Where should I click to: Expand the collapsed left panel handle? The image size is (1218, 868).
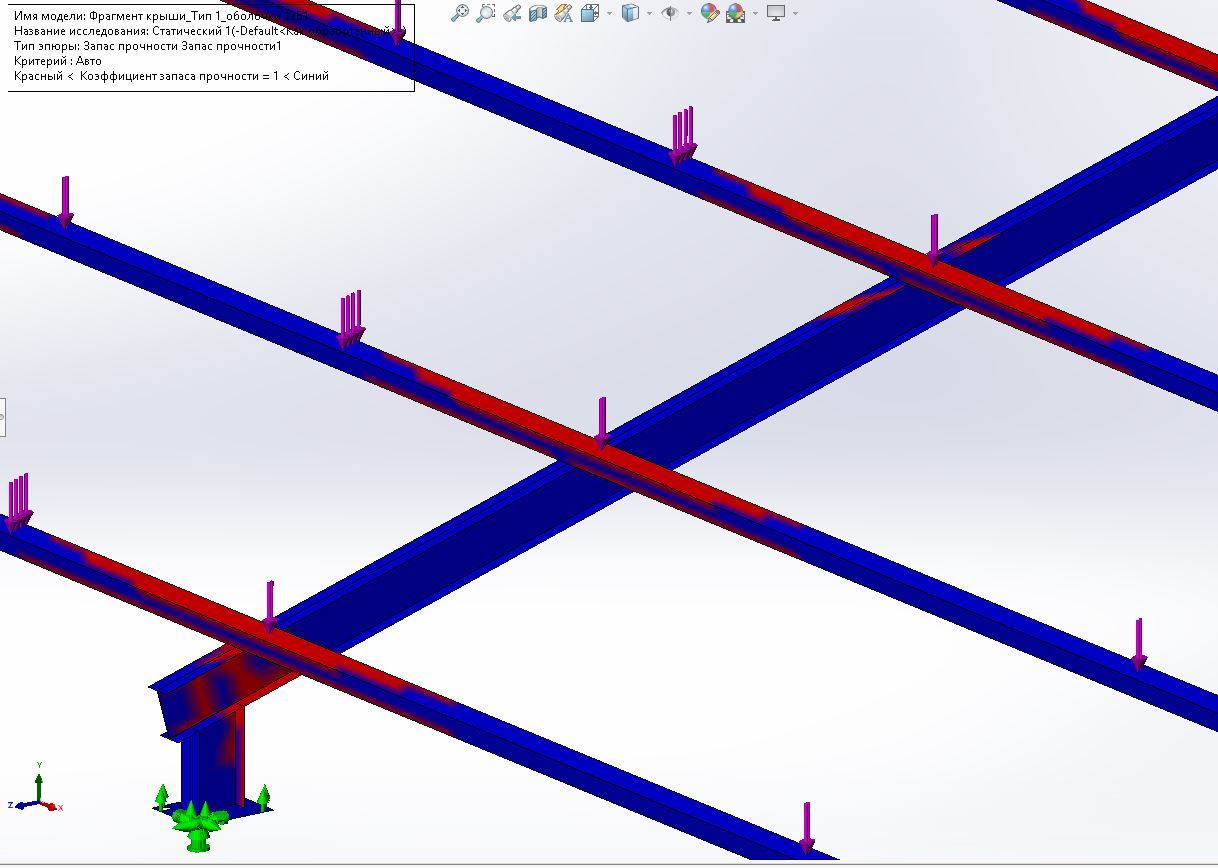2,417
